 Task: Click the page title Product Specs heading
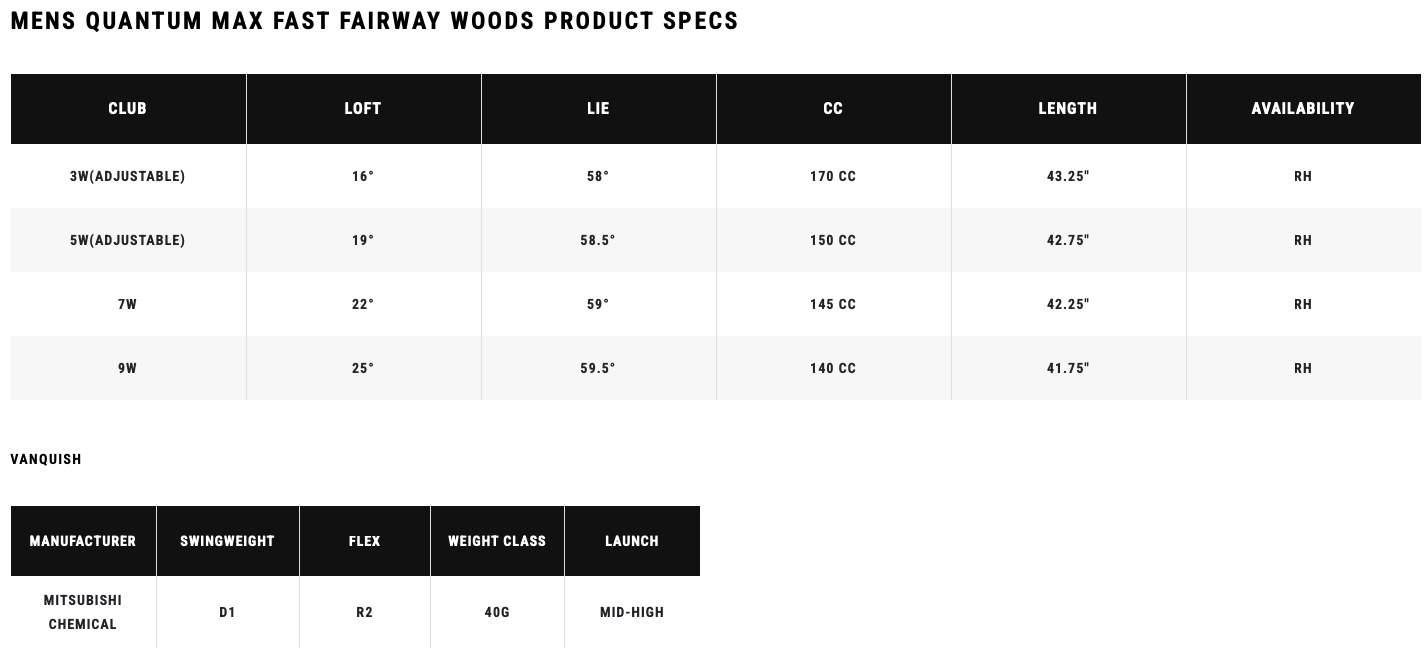374,21
